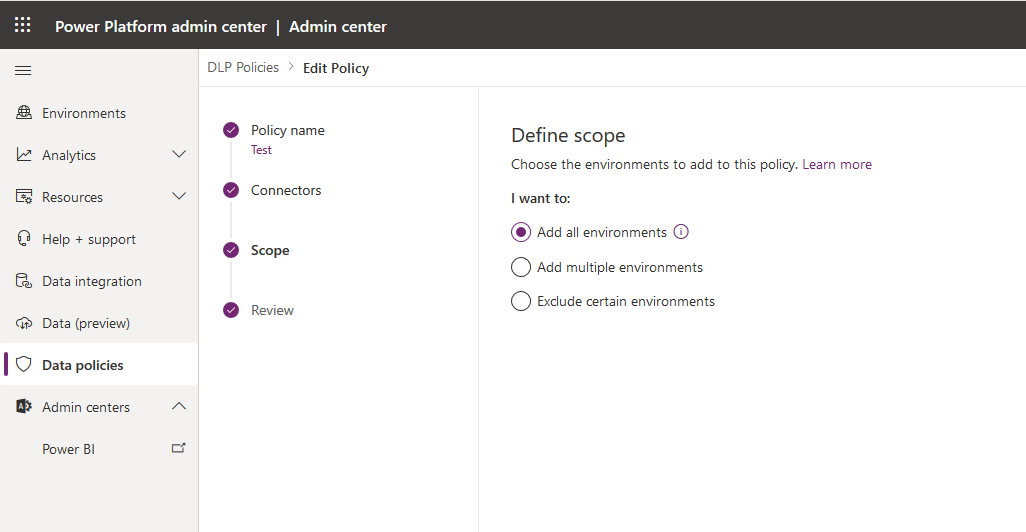Expand the Analytics section chevron
Viewport: 1026px width, 532px height.
[179, 154]
